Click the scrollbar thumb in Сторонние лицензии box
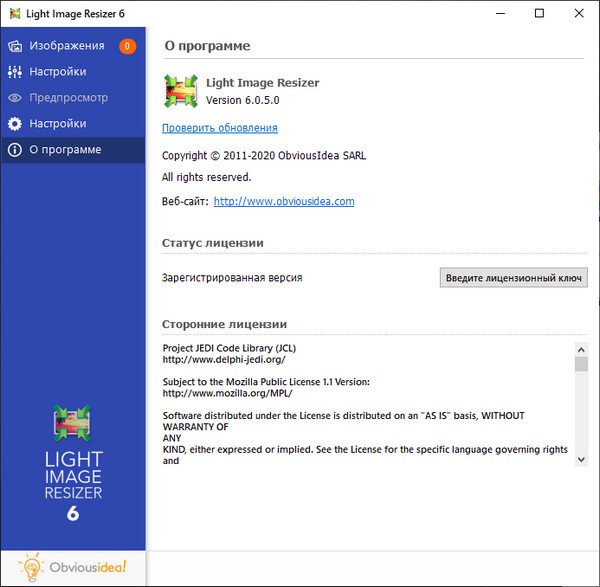 click(581, 364)
